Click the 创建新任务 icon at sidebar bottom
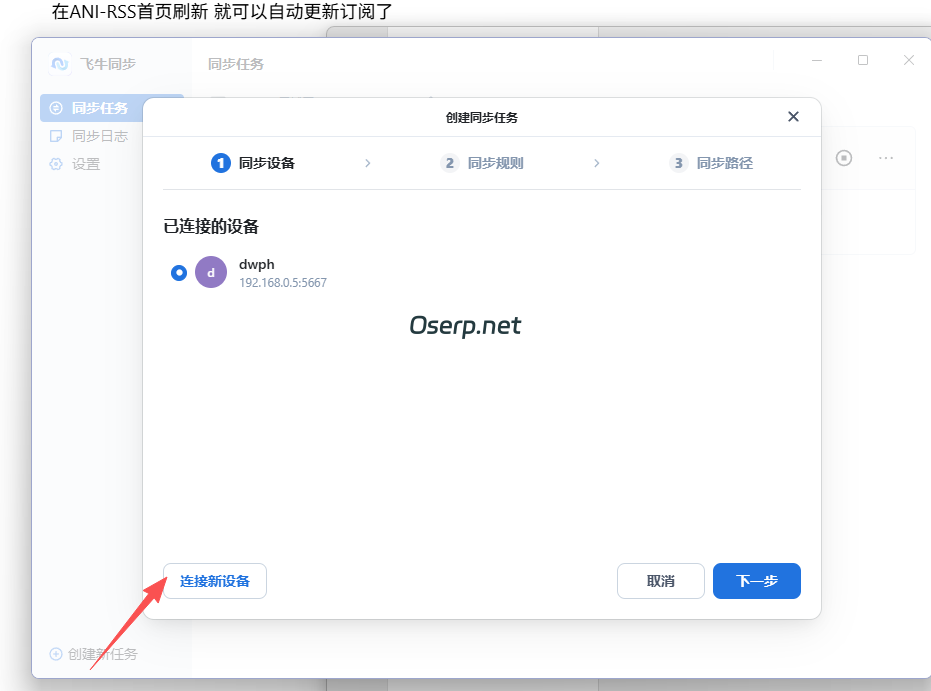 point(55,653)
